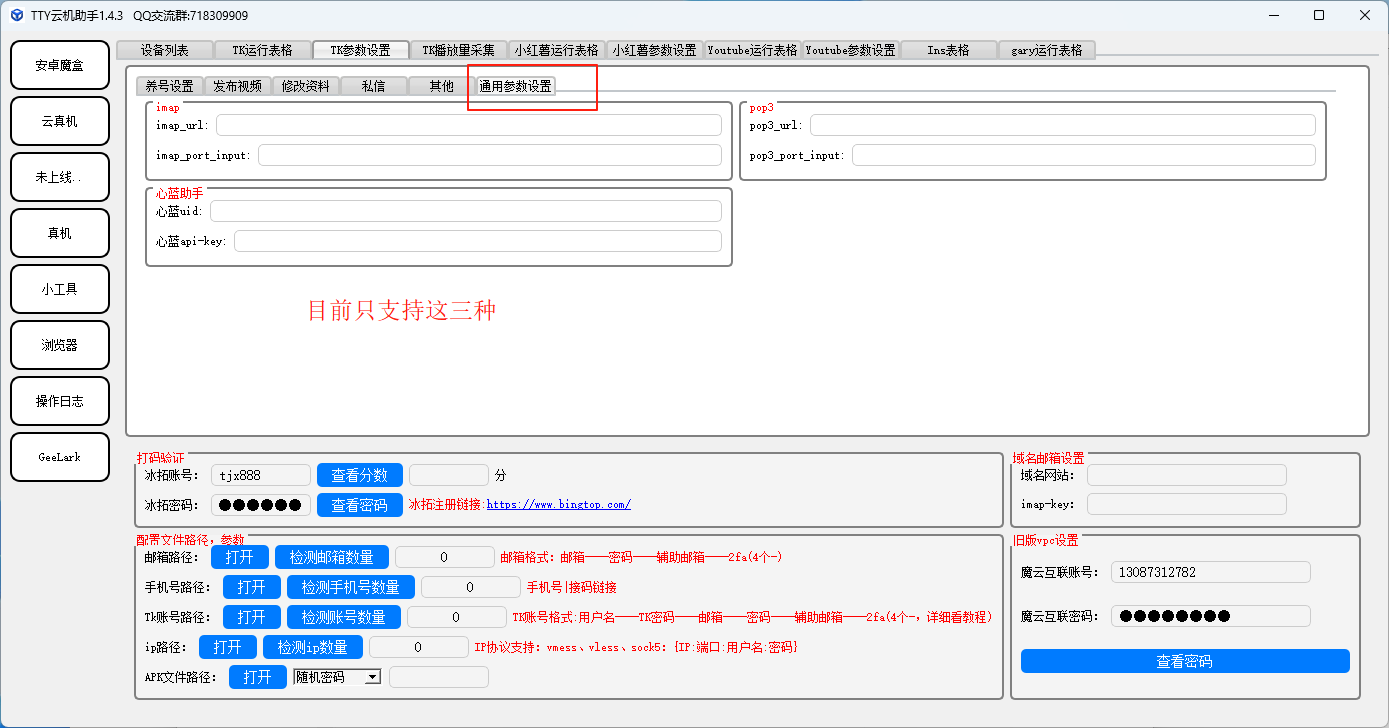Click 查看密码 next to 冰拓密码
This screenshot has width=1389, height=728.
pyautogui.click(x=359, y=505)
